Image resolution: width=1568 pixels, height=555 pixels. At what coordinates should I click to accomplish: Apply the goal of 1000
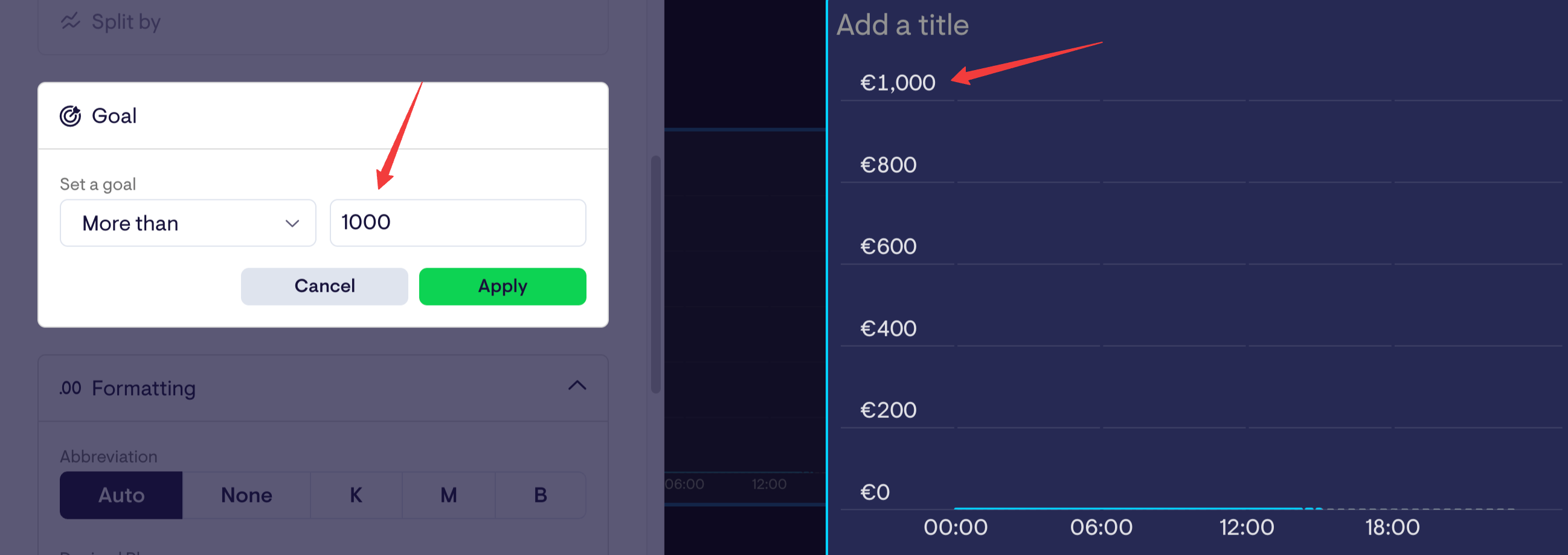tap(502, 286)
